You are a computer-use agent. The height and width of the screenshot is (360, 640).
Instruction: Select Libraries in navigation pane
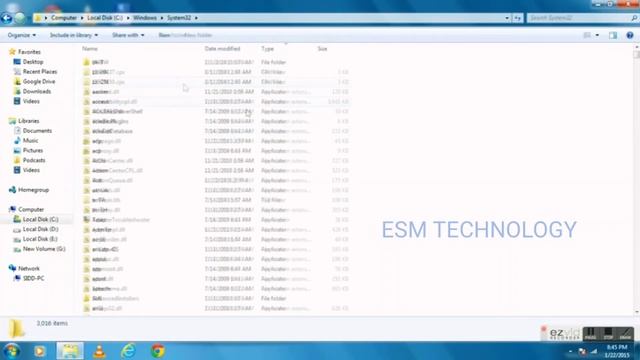(x=29, y=121)
